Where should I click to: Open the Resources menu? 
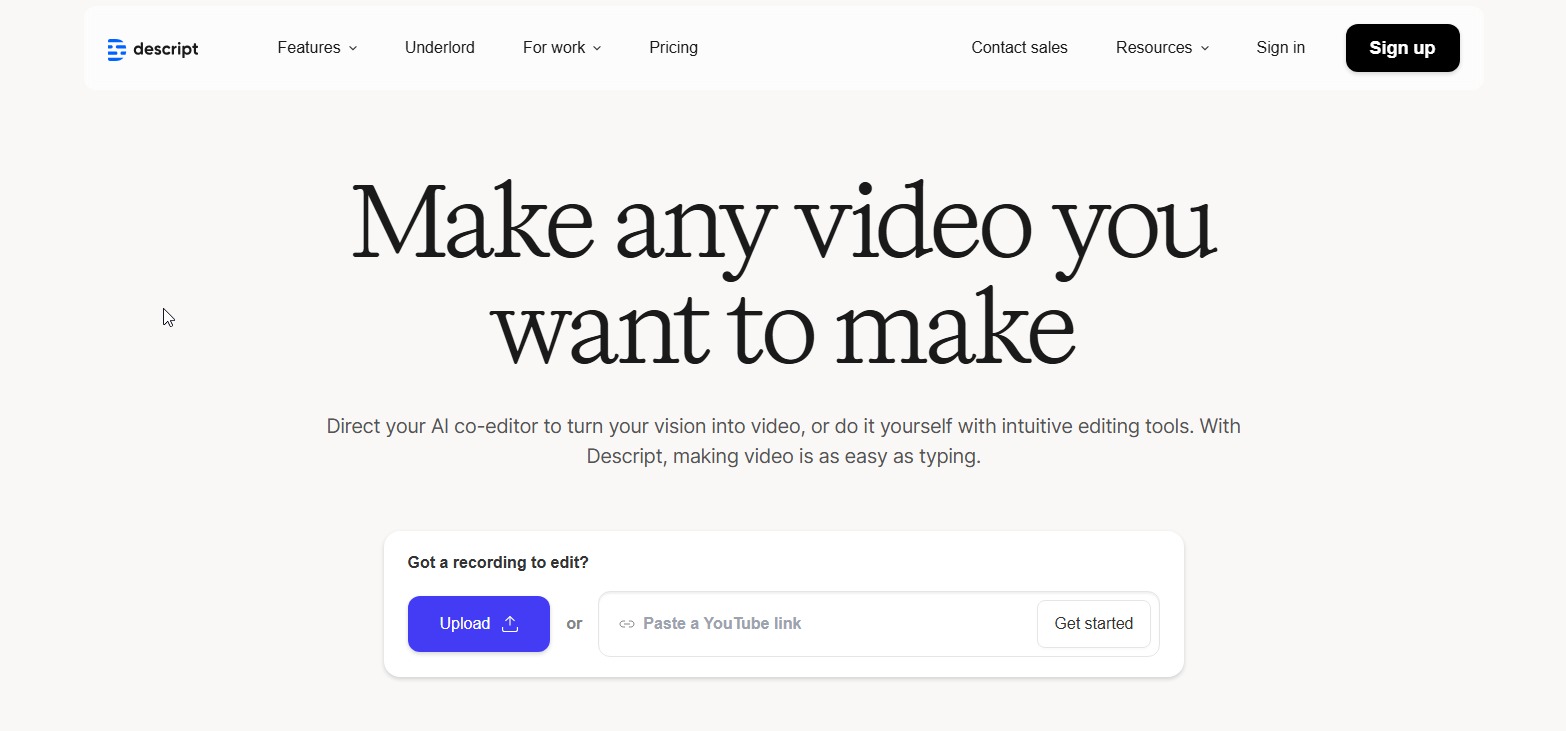pyautogui.click(x=1163, y=48)
